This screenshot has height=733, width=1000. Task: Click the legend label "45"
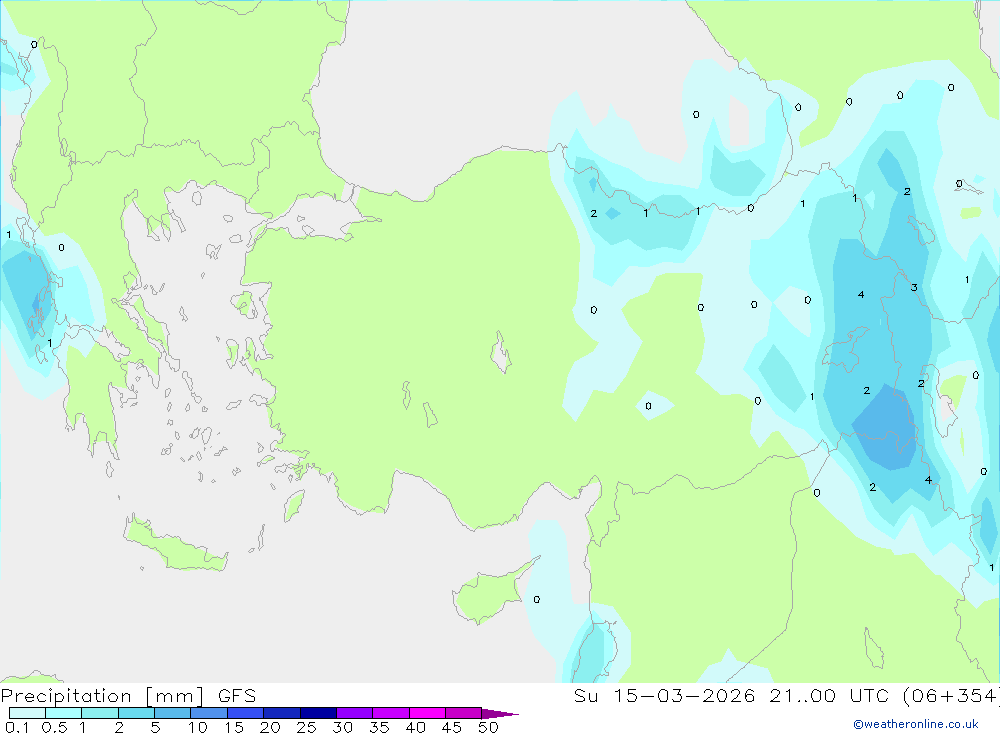coord(452,727)
